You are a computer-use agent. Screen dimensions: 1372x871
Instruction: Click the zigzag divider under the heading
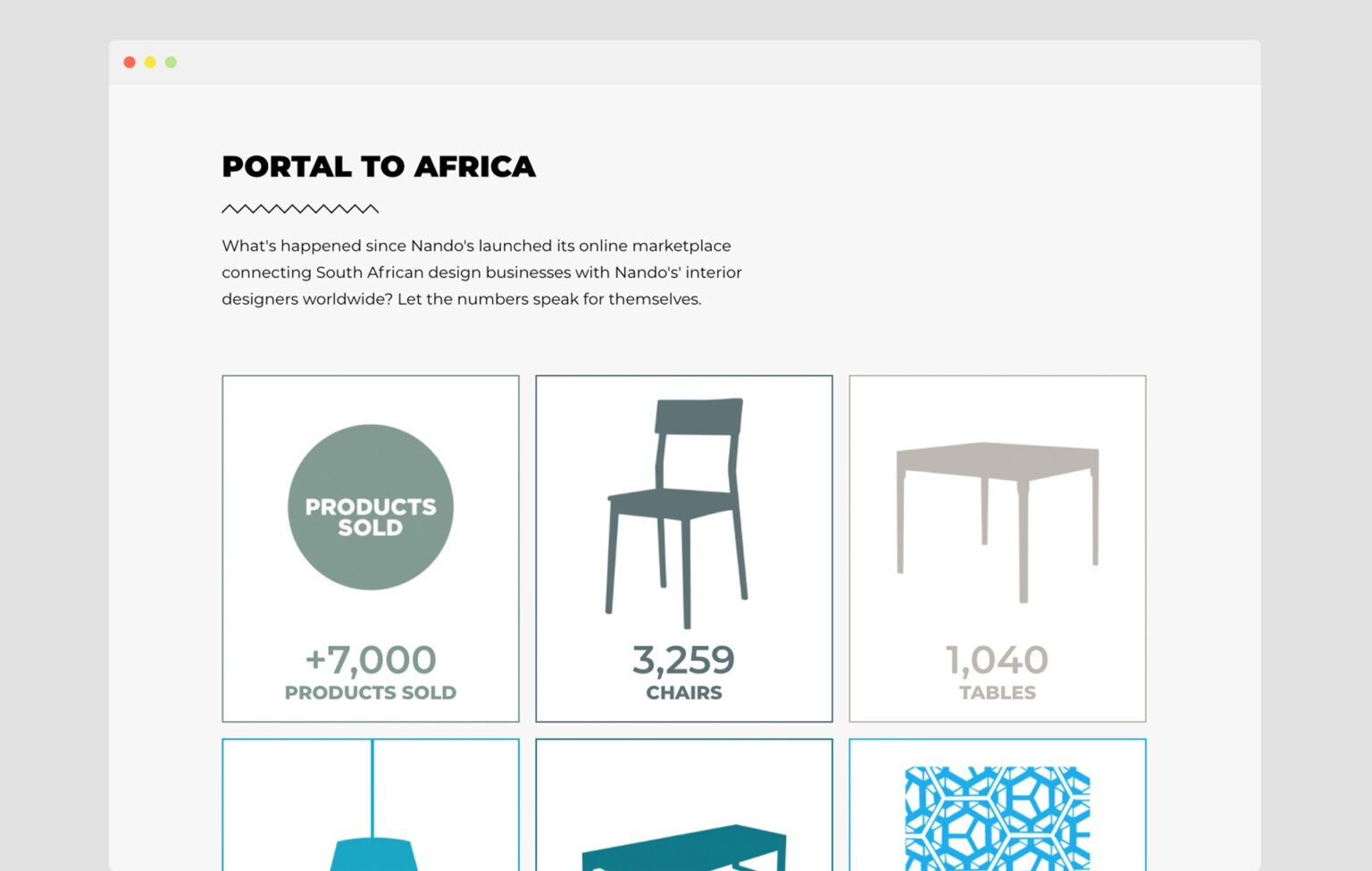[300, 209]
